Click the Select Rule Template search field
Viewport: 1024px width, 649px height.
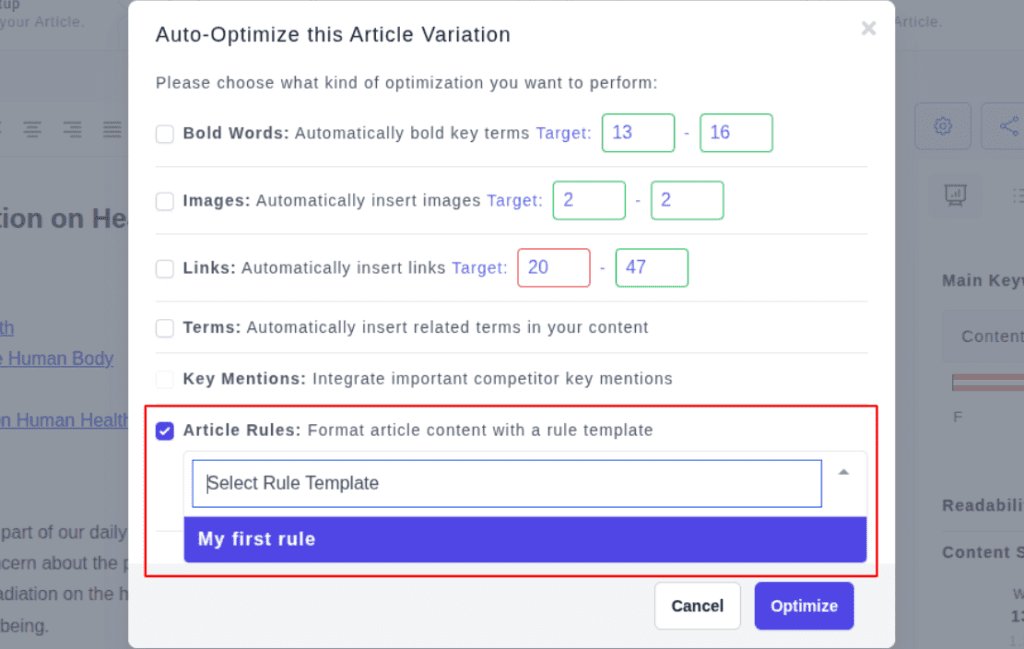(507, 483)
